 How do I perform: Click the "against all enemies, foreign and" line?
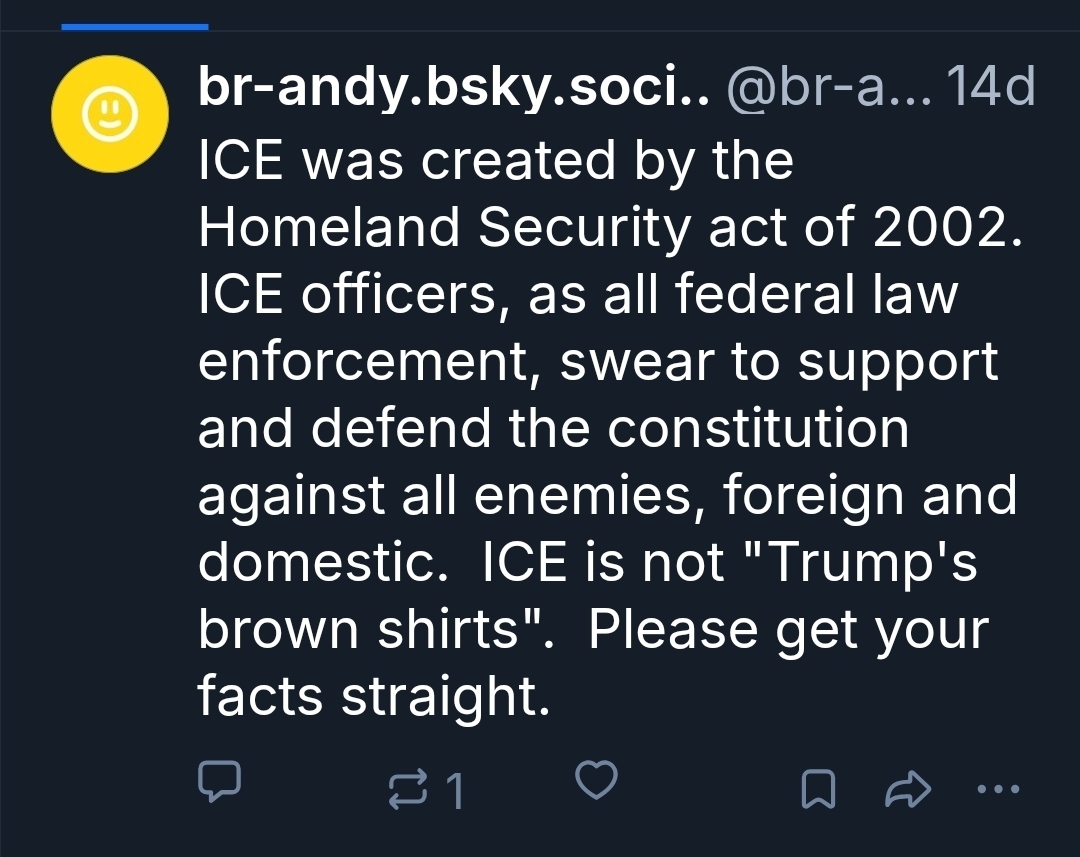pos(607,495)
